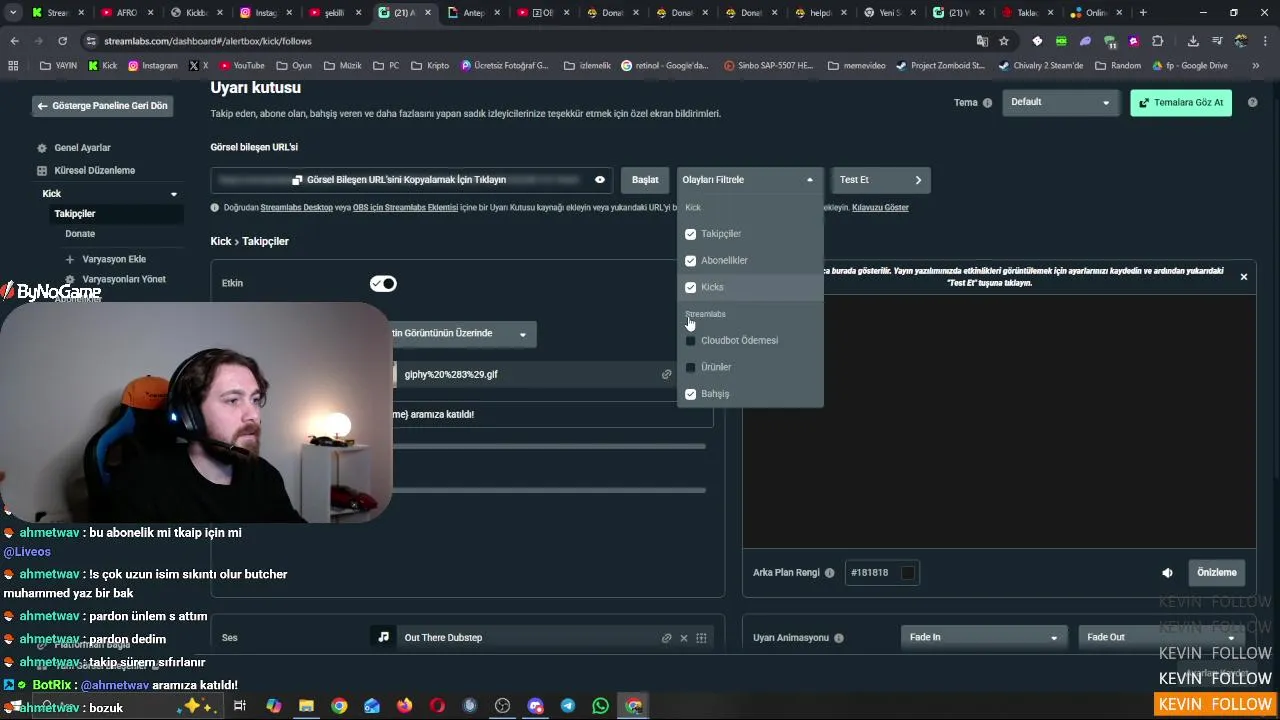This screenshot has width=1280, height=720.
Task: Toggle the Etkin switch off
Action: click(383, 284)
